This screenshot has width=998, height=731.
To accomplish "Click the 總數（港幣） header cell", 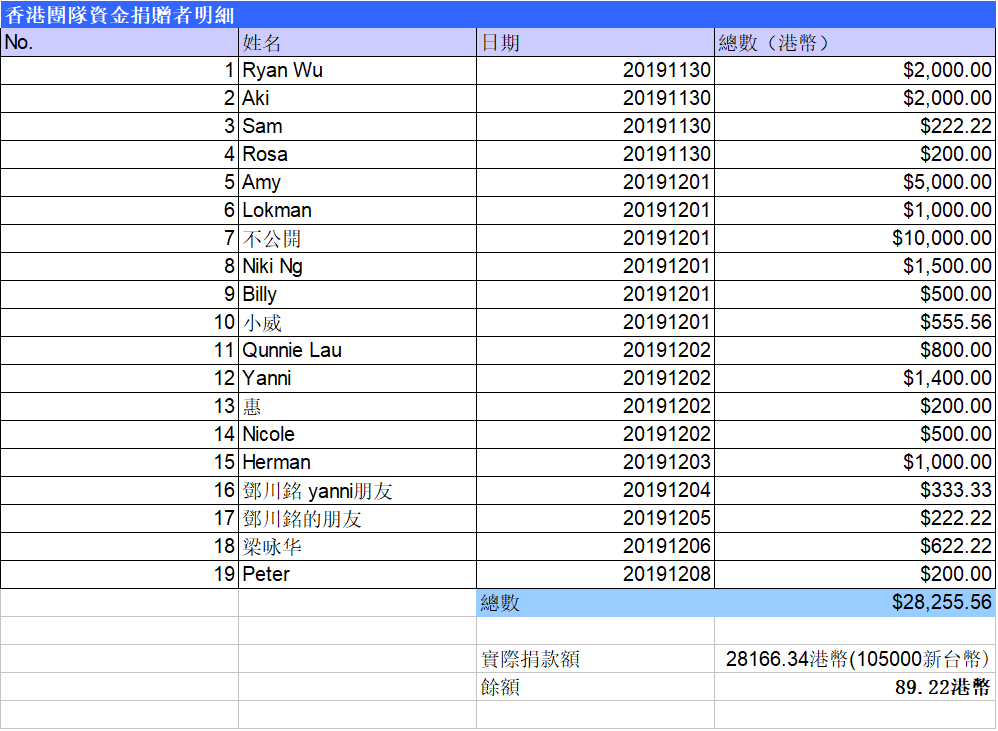I will [x=854, y=43].
